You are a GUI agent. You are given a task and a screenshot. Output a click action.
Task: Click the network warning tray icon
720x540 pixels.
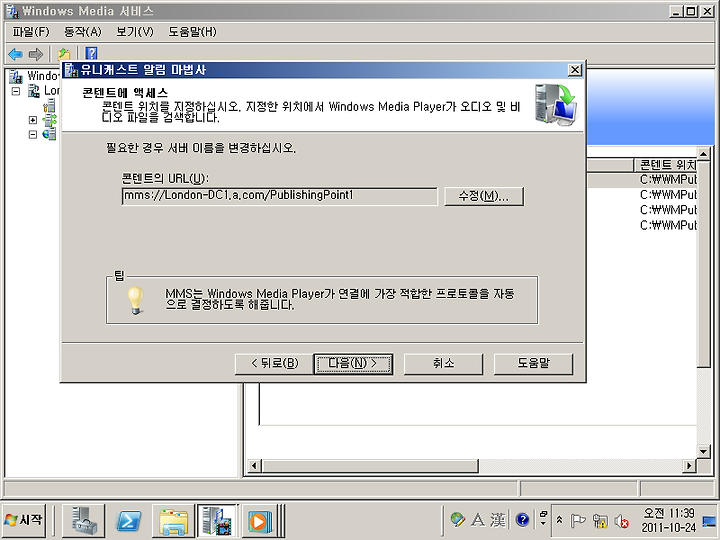tap(600, 521)
